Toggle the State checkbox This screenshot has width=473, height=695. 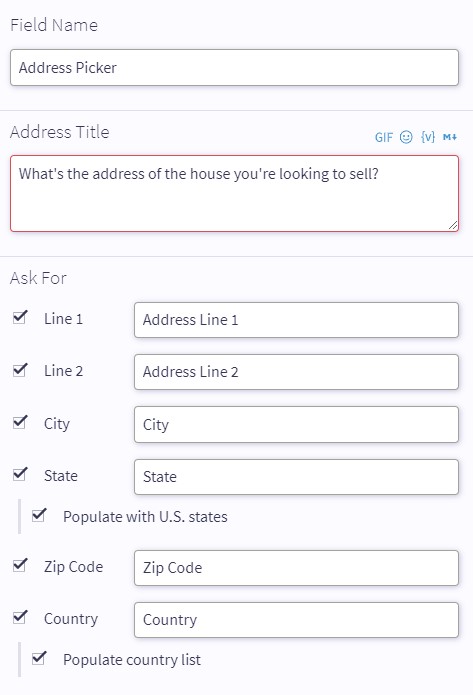pos(20,474)
